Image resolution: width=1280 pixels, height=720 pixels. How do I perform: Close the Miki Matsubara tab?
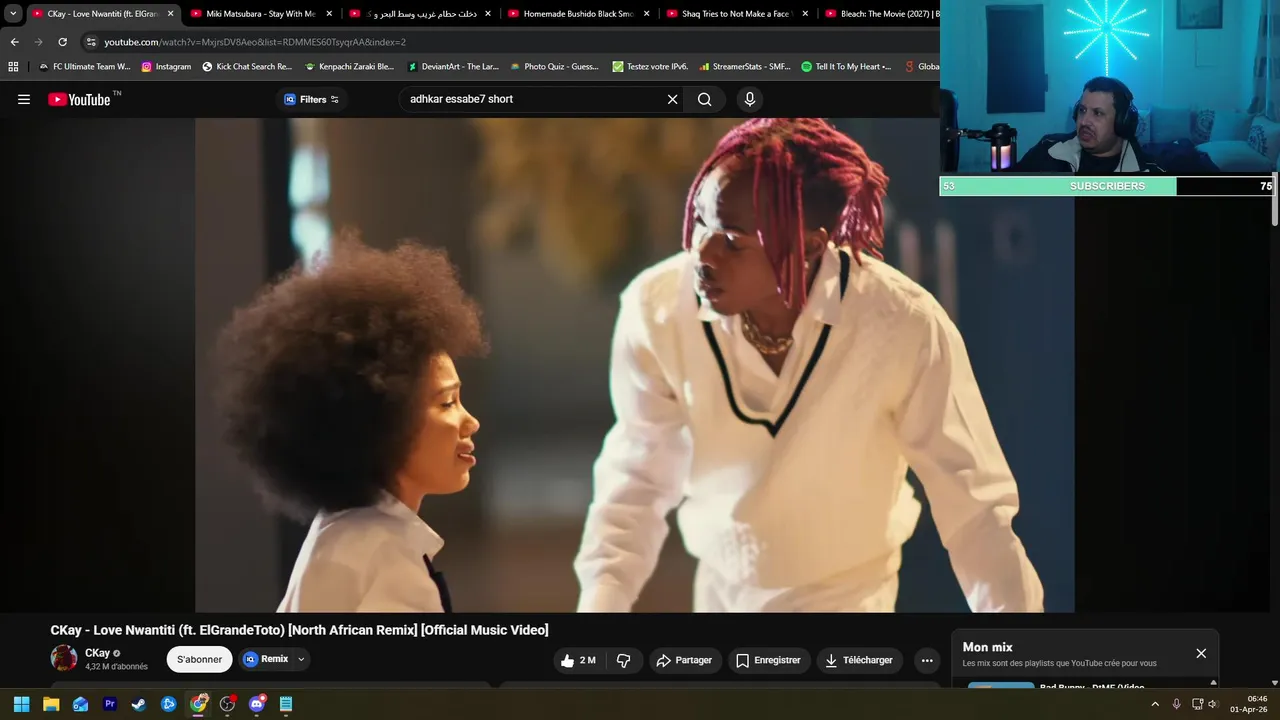coord(329,14)
